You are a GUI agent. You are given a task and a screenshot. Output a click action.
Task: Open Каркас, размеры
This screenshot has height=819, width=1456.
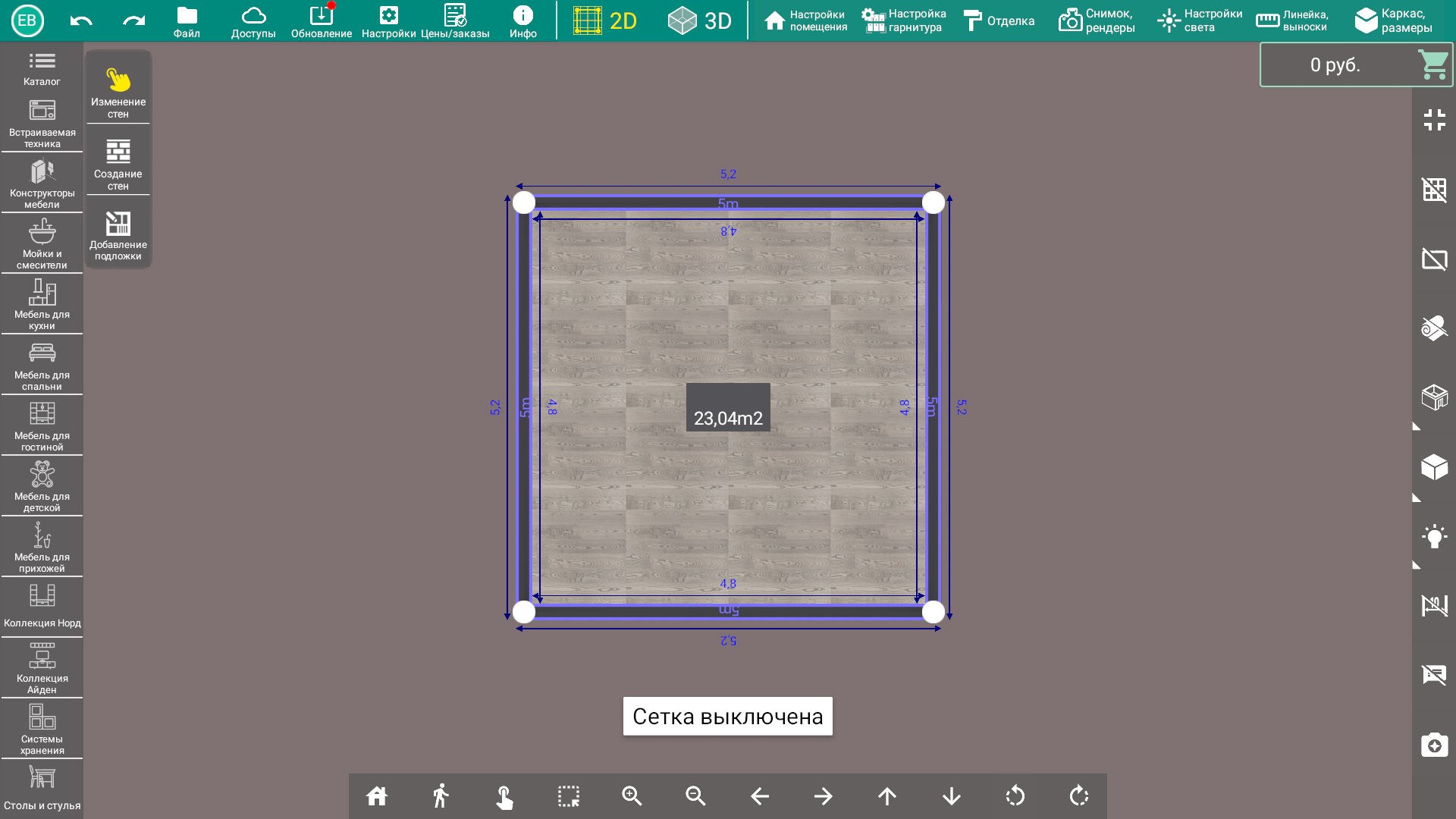pos(1394,20)
